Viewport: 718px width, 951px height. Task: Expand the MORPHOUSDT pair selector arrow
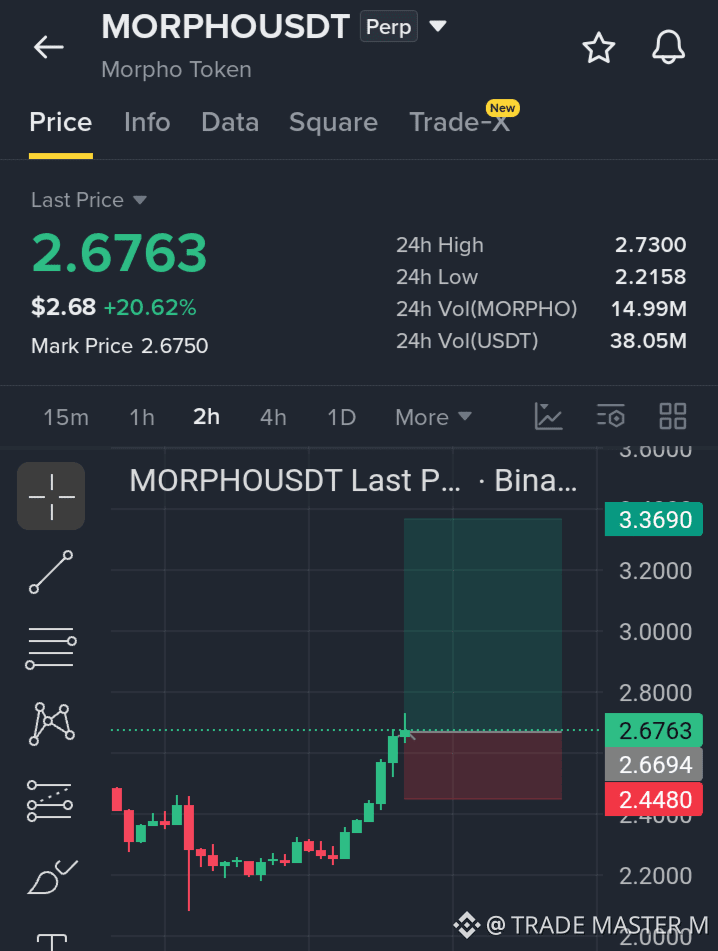tap(438, 26)
